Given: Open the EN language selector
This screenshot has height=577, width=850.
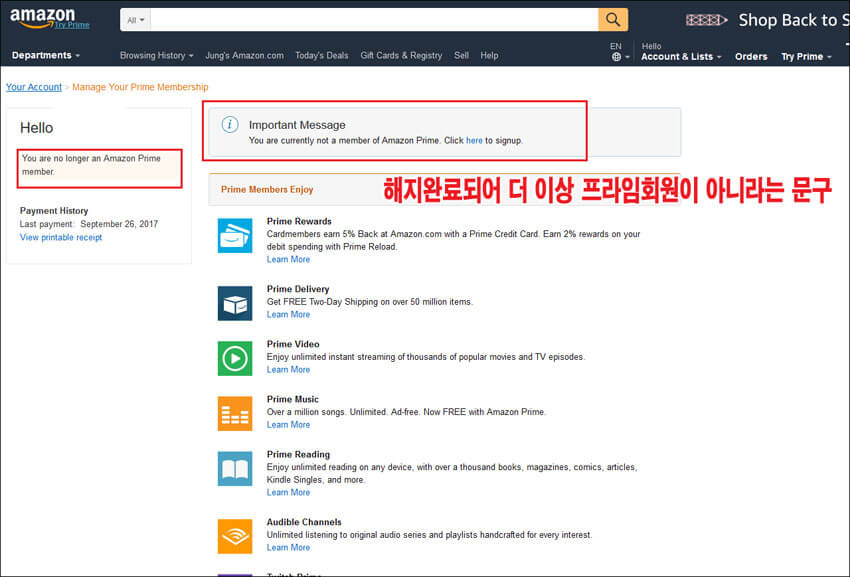Looking at the screenshot, I should tap(620, 52).
